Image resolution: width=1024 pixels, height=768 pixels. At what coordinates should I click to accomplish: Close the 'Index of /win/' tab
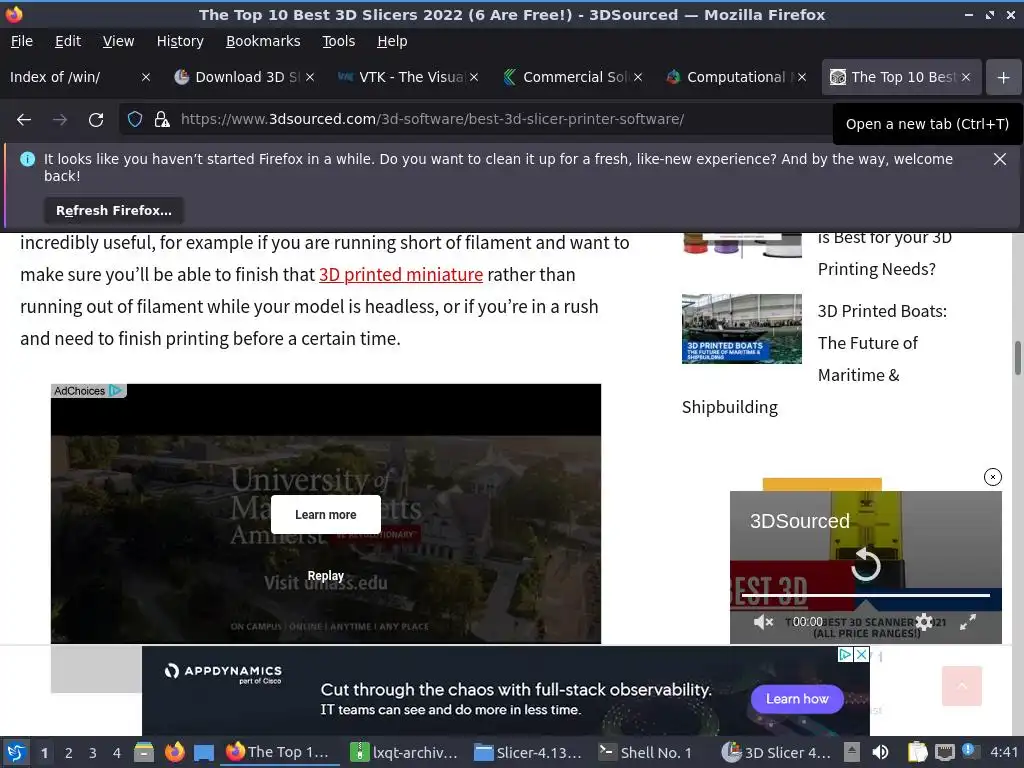tap(146, 77)
